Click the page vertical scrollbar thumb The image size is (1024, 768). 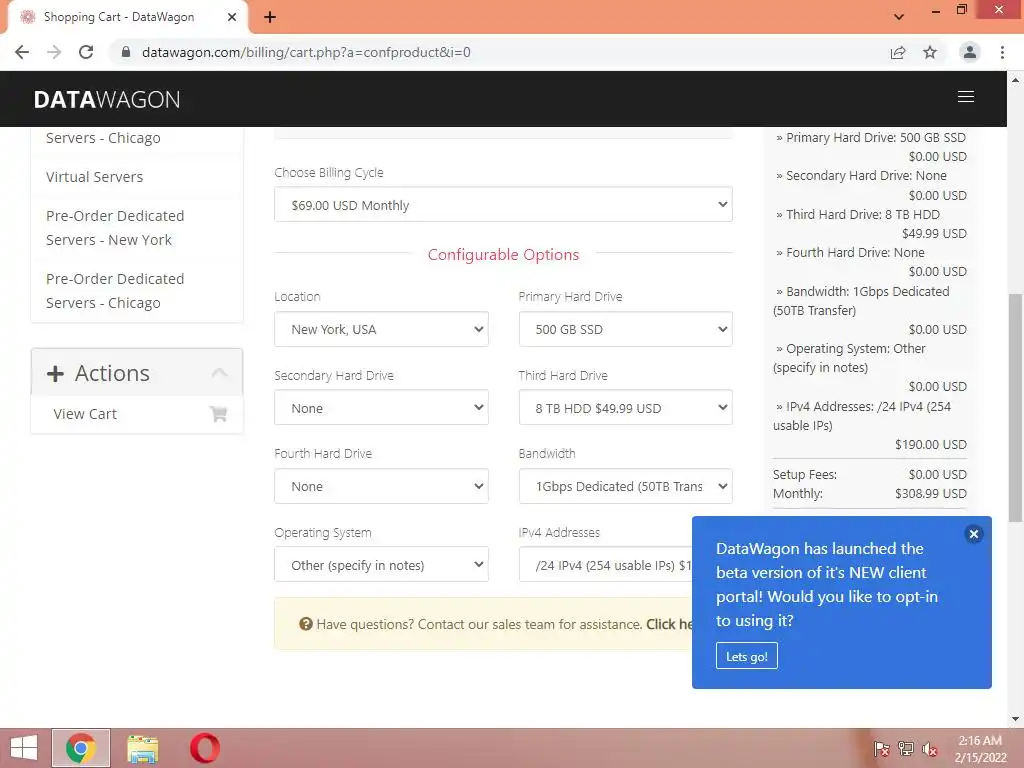(x=1016, y=408)
